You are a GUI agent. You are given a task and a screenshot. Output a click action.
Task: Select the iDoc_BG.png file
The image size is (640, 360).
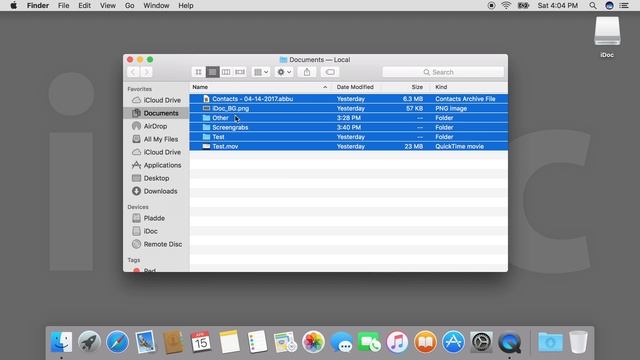click(349, 109)
